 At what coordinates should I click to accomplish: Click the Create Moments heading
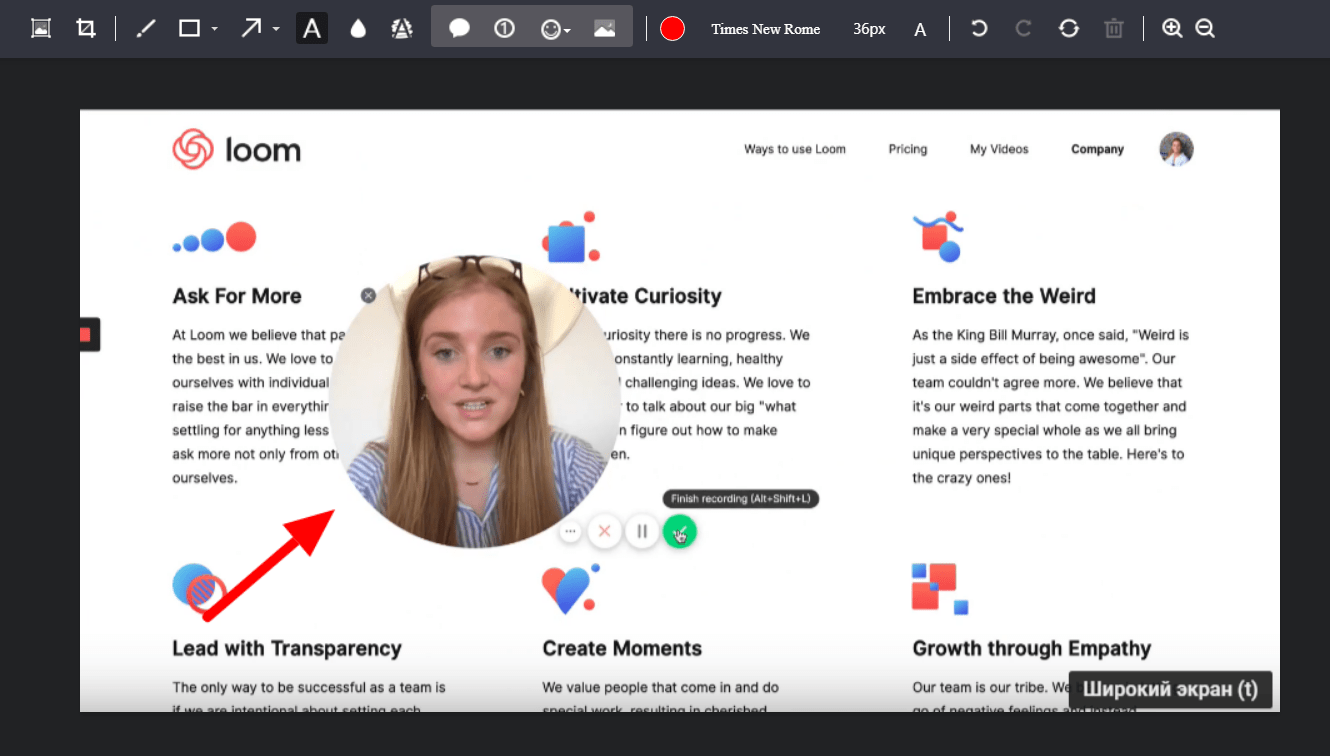pyautogui.click(x=622, y=648)
